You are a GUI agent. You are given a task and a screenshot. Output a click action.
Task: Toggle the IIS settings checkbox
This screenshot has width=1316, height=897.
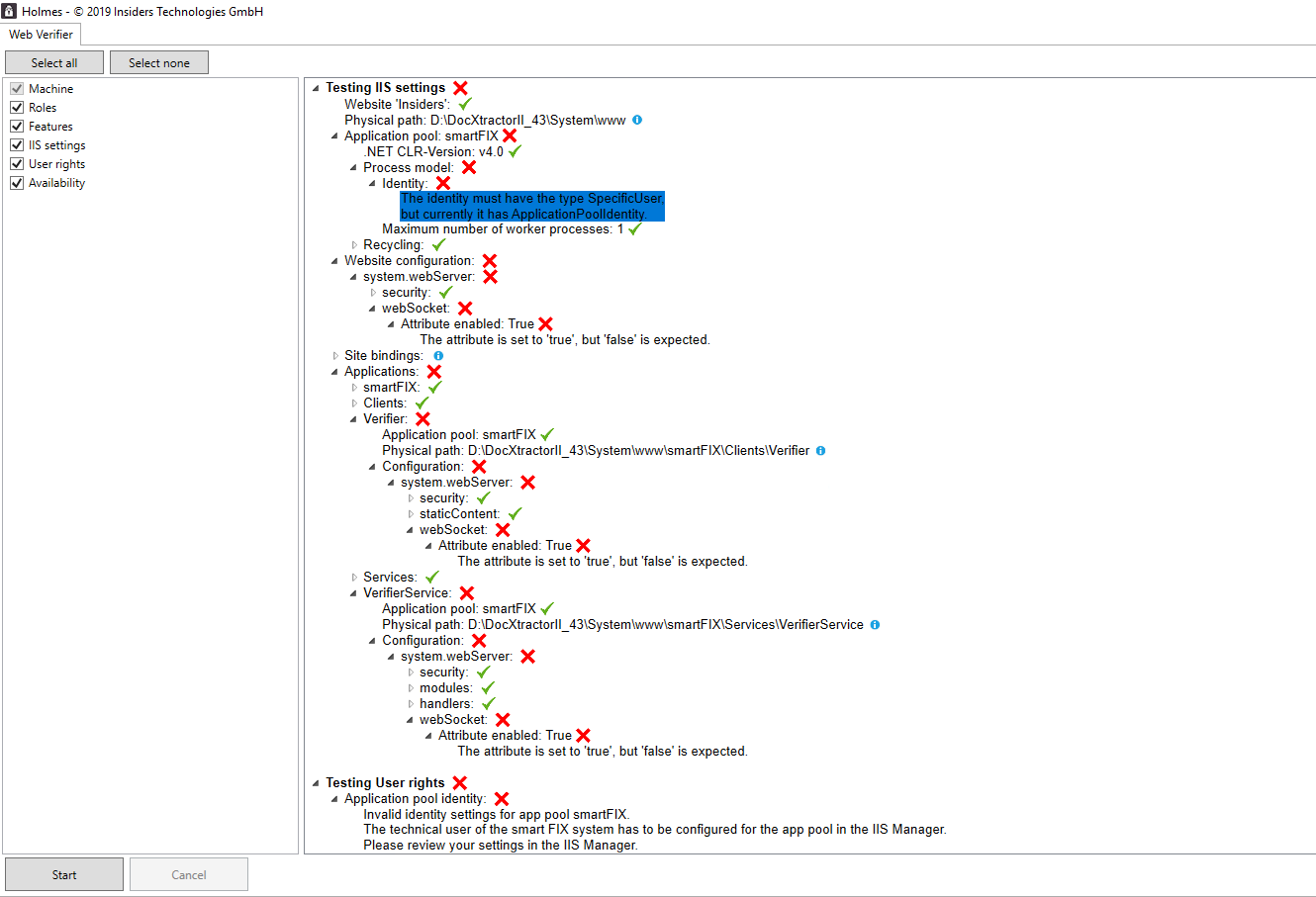tap(16, 144)
